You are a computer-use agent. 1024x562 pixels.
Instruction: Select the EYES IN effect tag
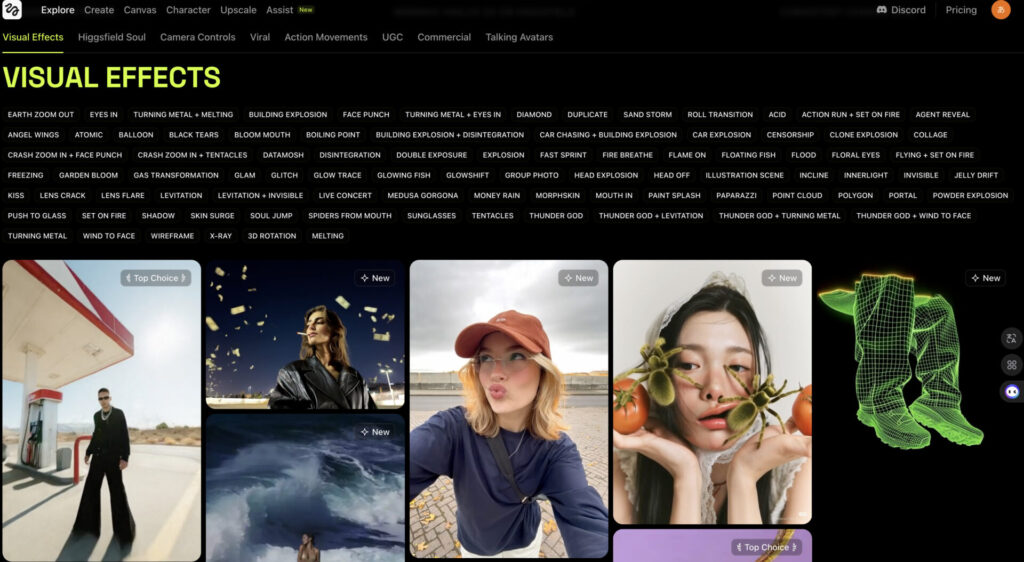point(103,114)
